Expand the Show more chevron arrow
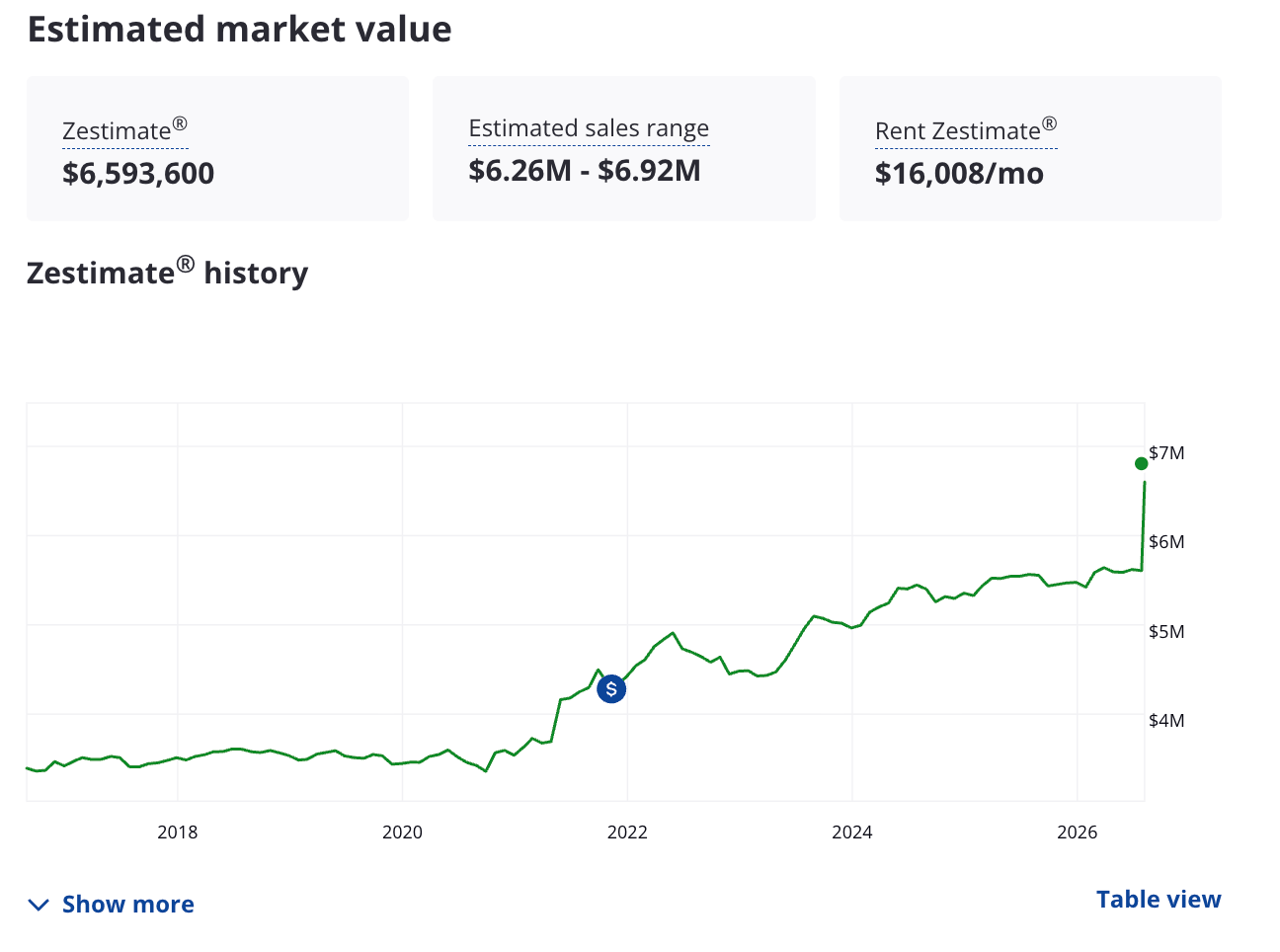Screen dimensions: 1280x952 pos(38,905)
